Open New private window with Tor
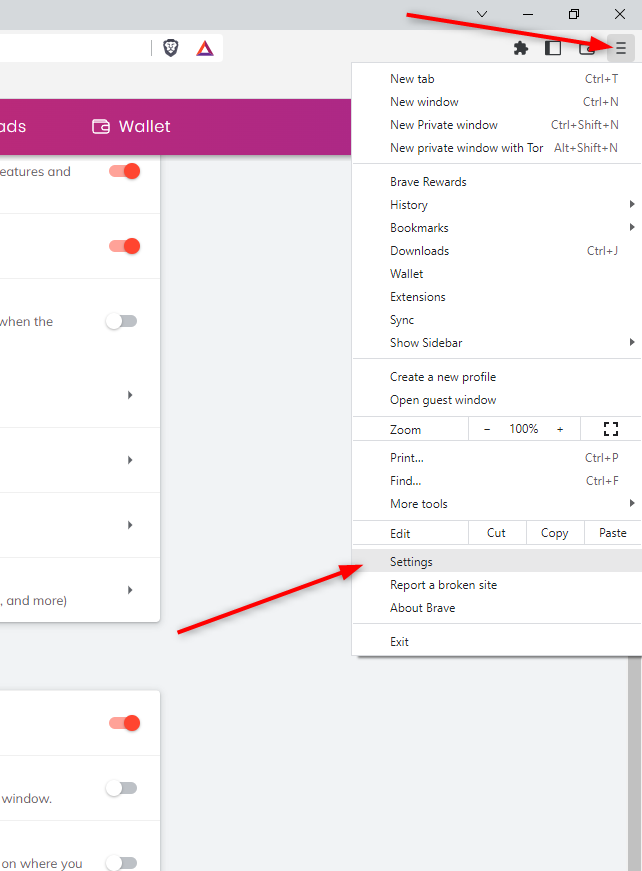 (x=496, y=148)
